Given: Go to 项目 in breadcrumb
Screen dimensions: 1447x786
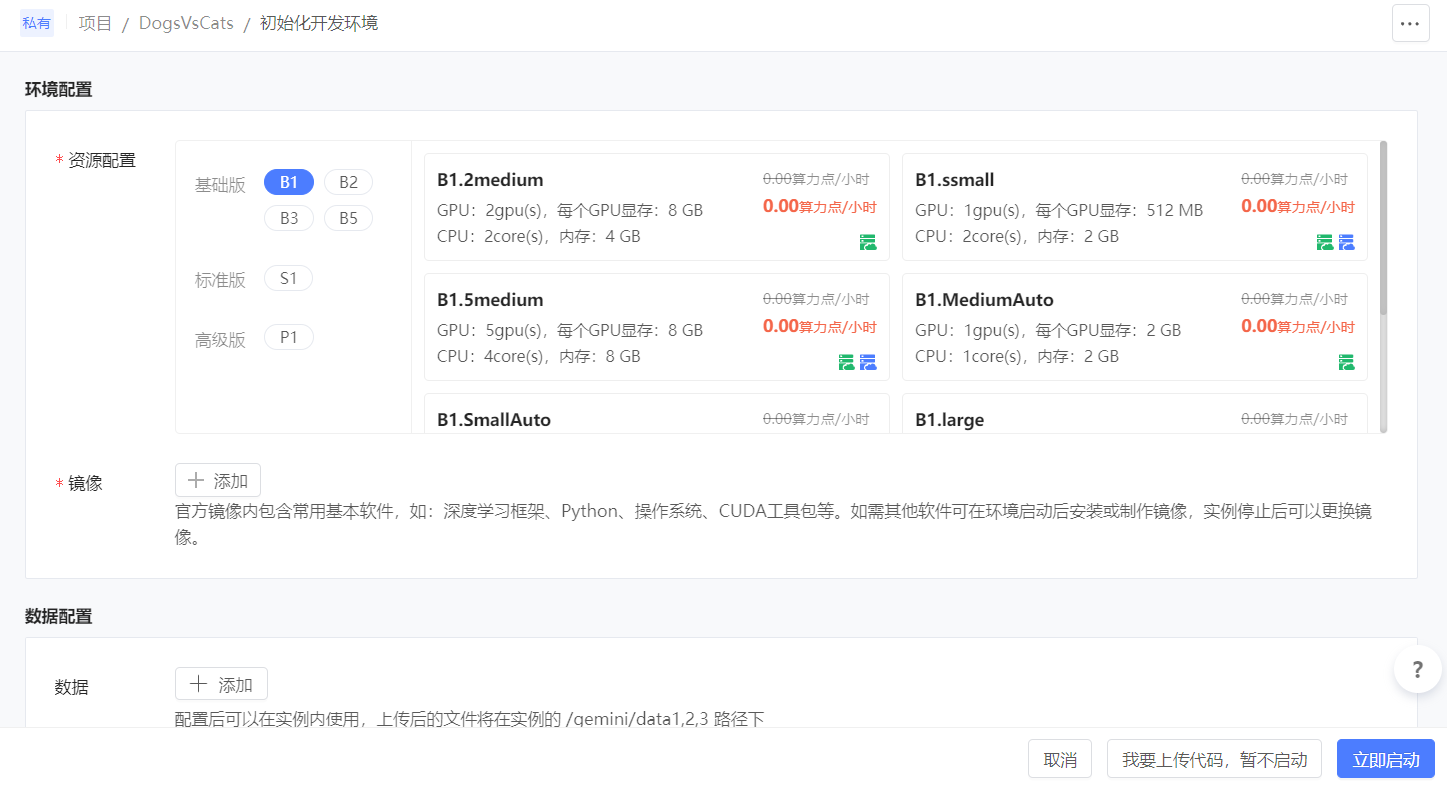Looking at the screenshot, I should (96, 23).
